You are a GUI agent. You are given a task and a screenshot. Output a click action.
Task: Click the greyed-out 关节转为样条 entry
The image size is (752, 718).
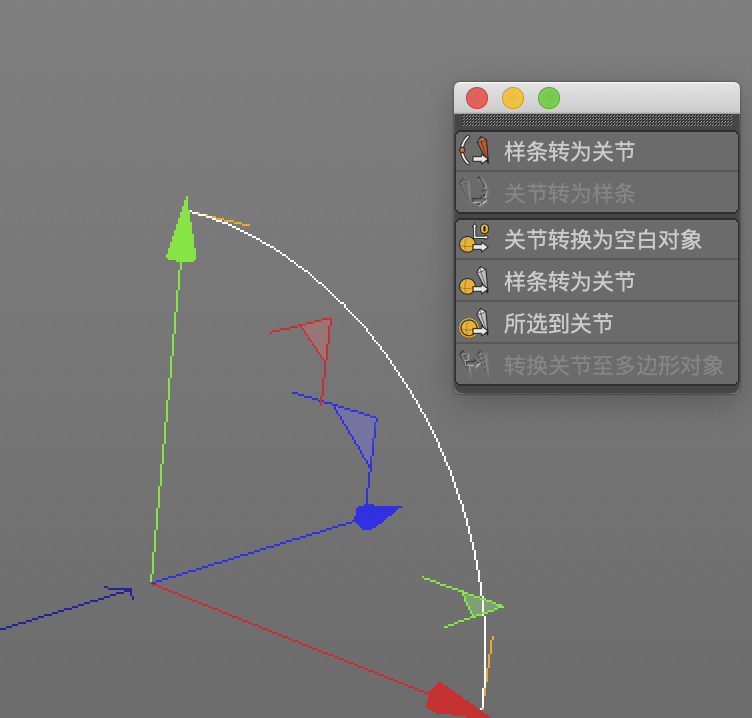[597, 193]
